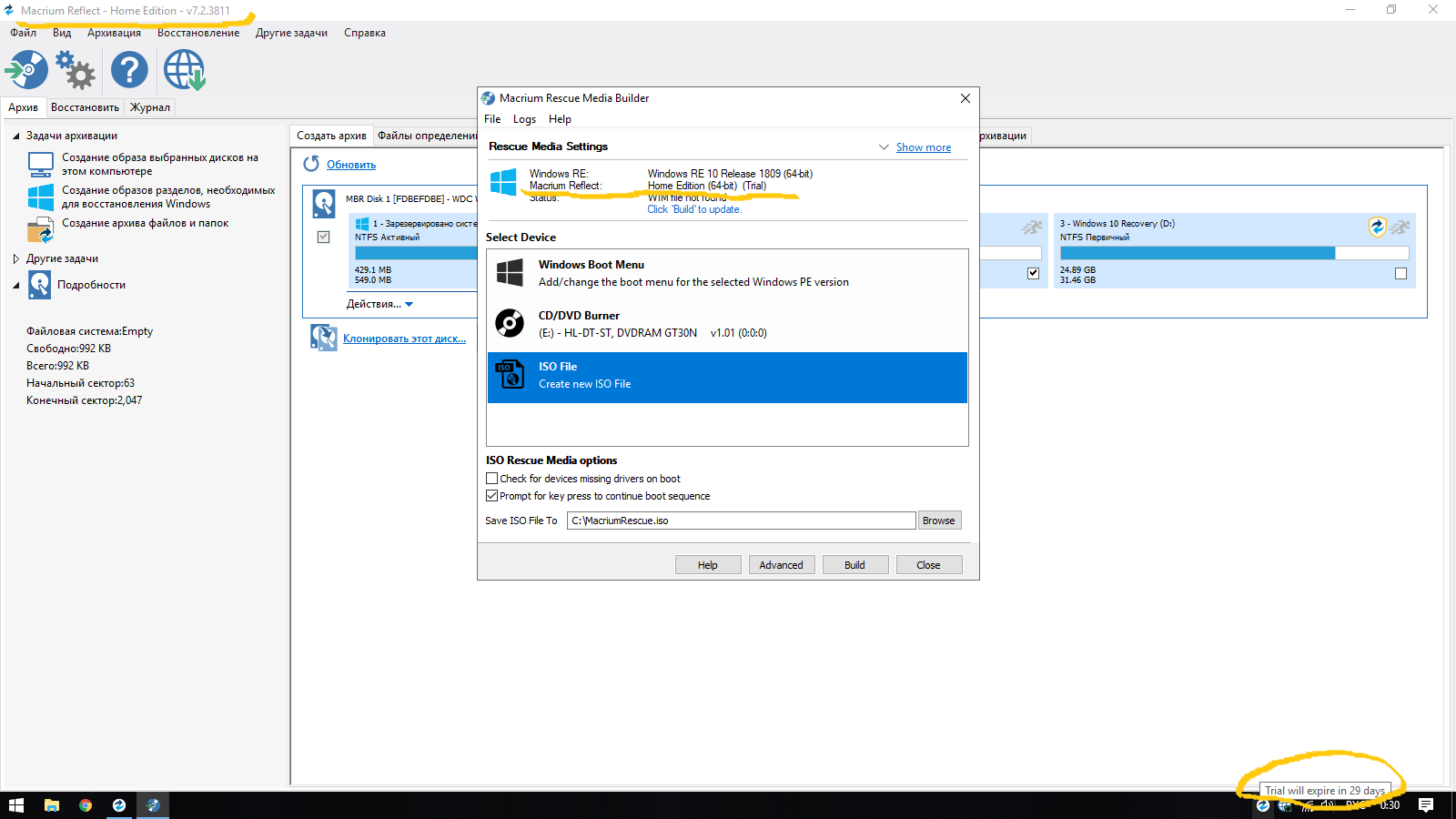
Task: Click the disk backup toolbar icon
Action: [x=26, y=70]
